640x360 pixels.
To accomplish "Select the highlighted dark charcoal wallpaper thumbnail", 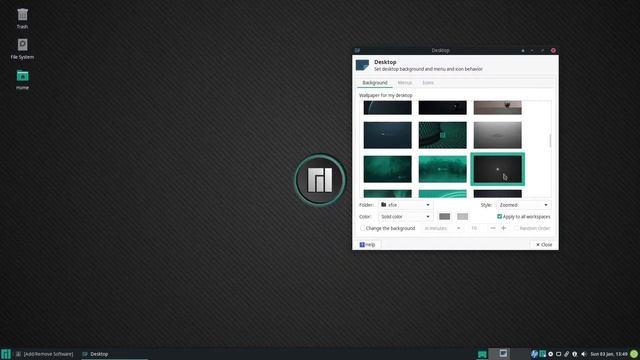I will pos(497,169).
